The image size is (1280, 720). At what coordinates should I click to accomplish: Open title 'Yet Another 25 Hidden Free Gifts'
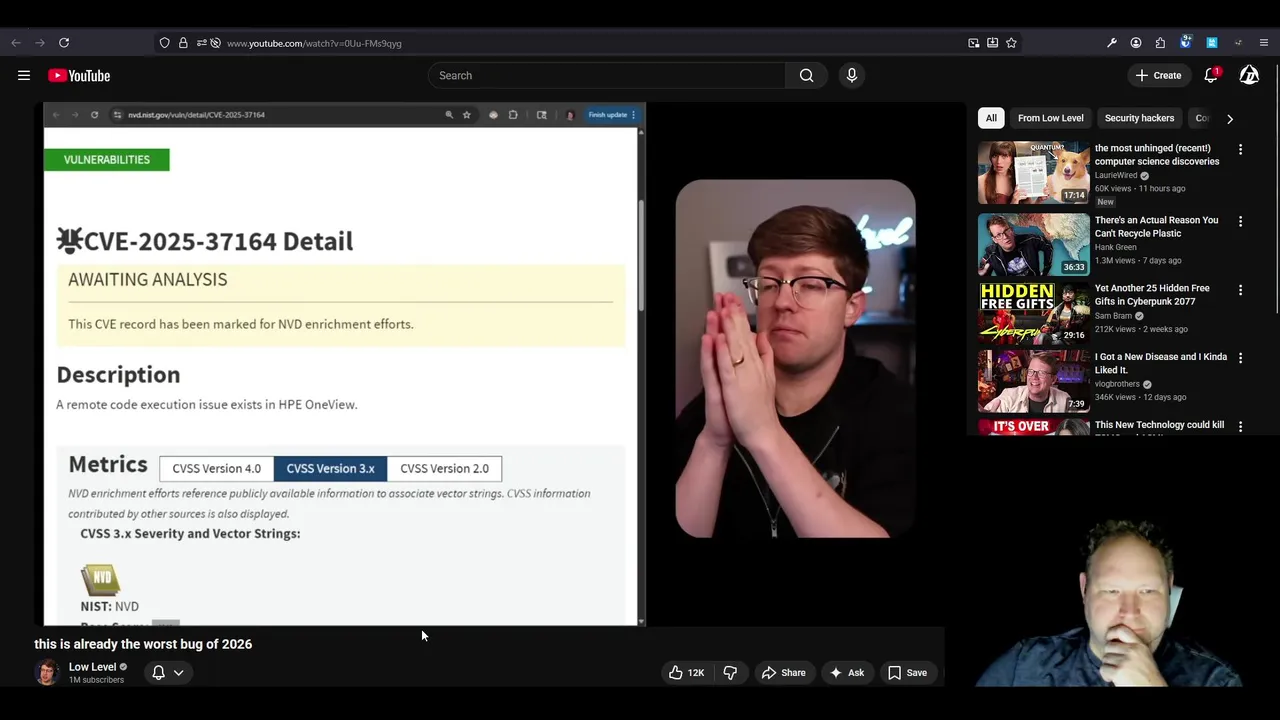(1152, 295)
